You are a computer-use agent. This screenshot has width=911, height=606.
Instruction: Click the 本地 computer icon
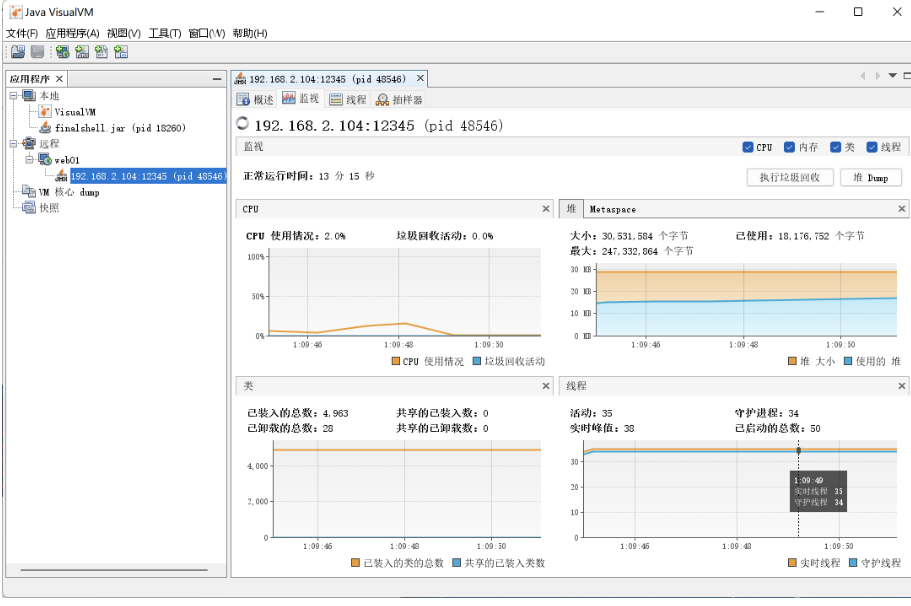tap(29, 95)
